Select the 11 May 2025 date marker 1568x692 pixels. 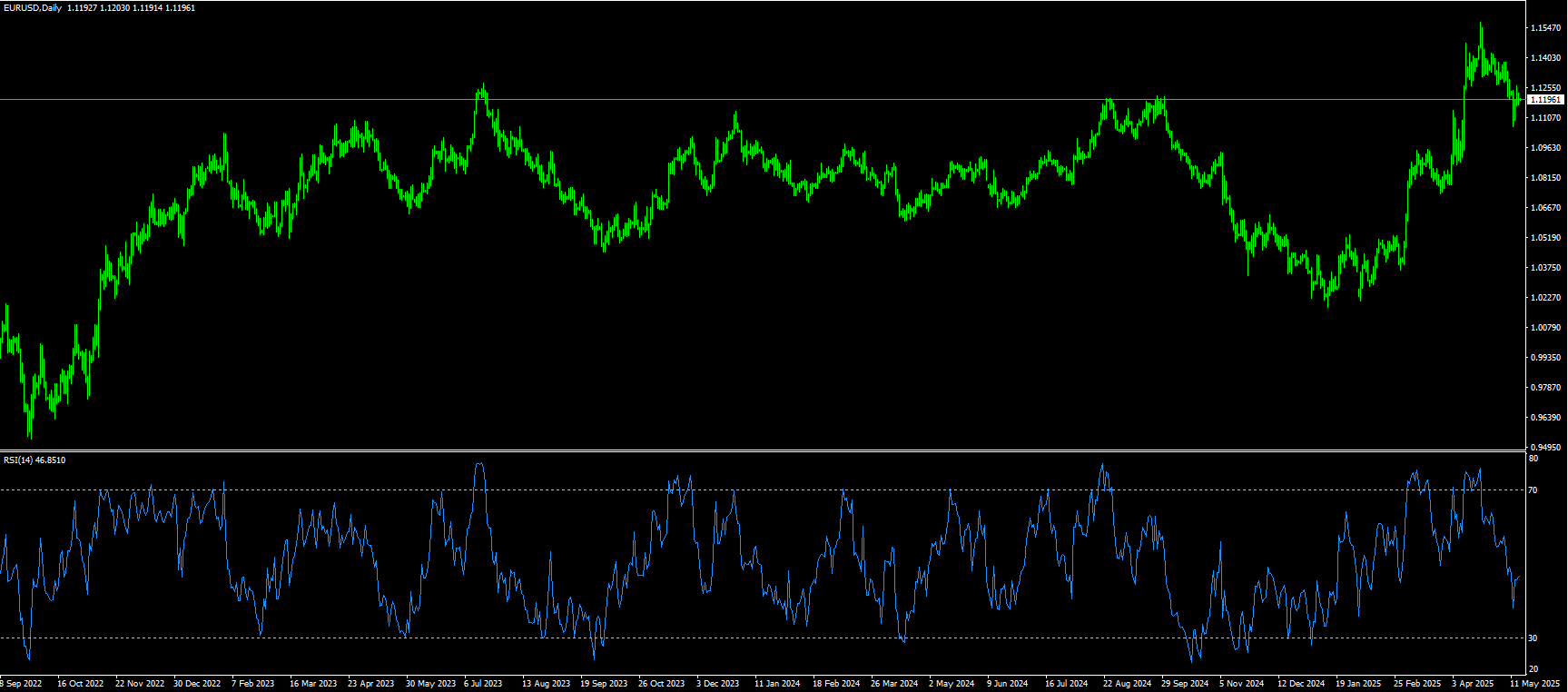(x=1534, y=684)
